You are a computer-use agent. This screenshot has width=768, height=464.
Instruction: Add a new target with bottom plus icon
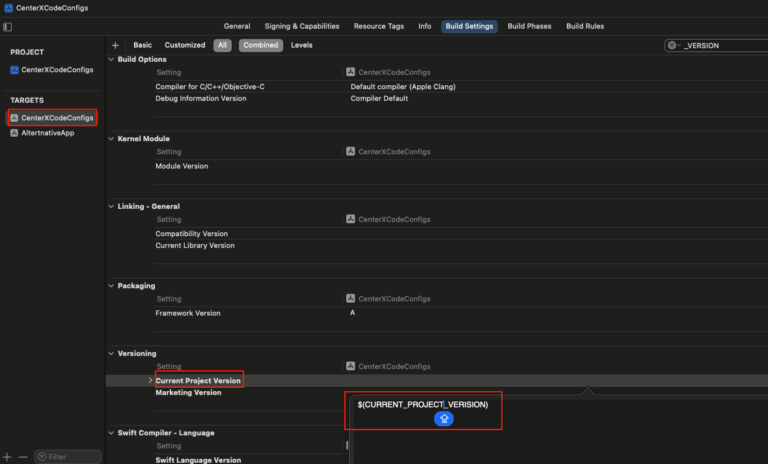point(7,457)
